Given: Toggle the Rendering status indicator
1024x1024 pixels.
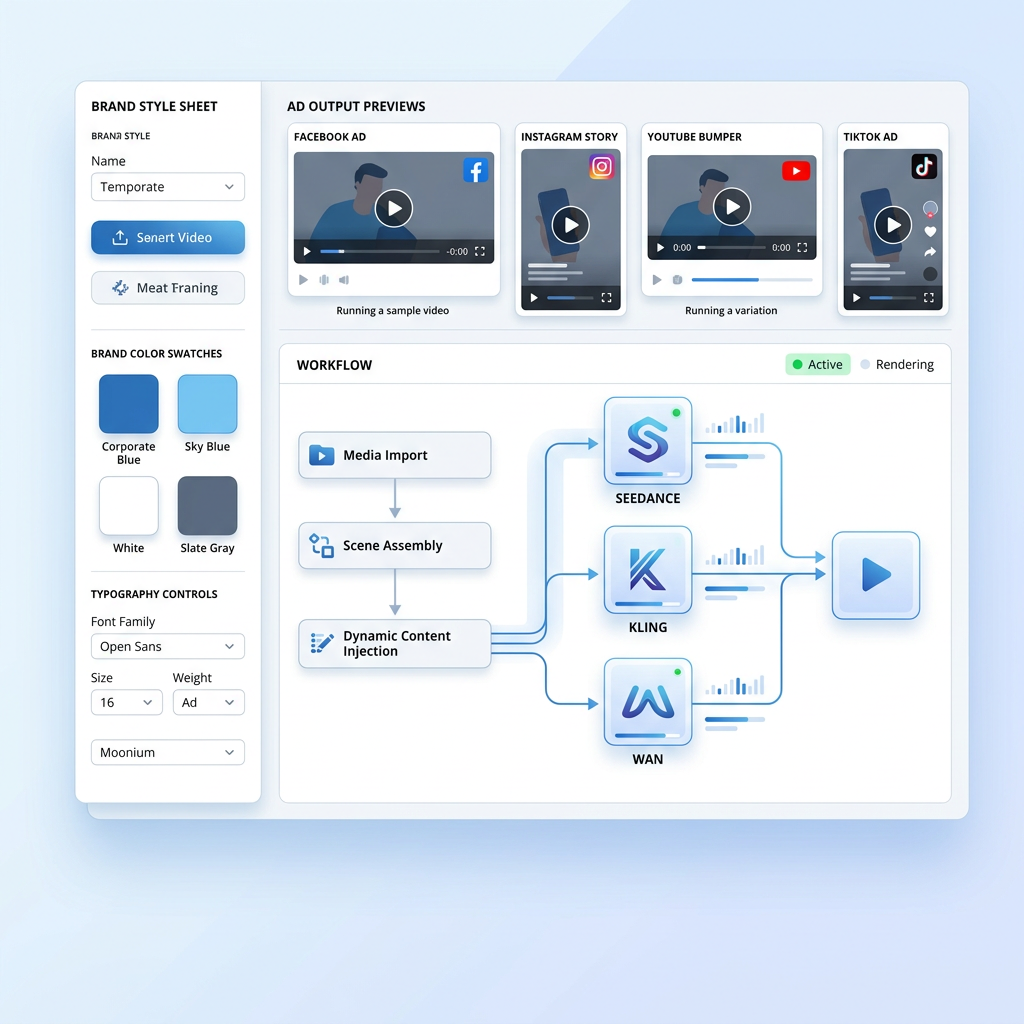Looking at the screenshot, I should [897, 364].
